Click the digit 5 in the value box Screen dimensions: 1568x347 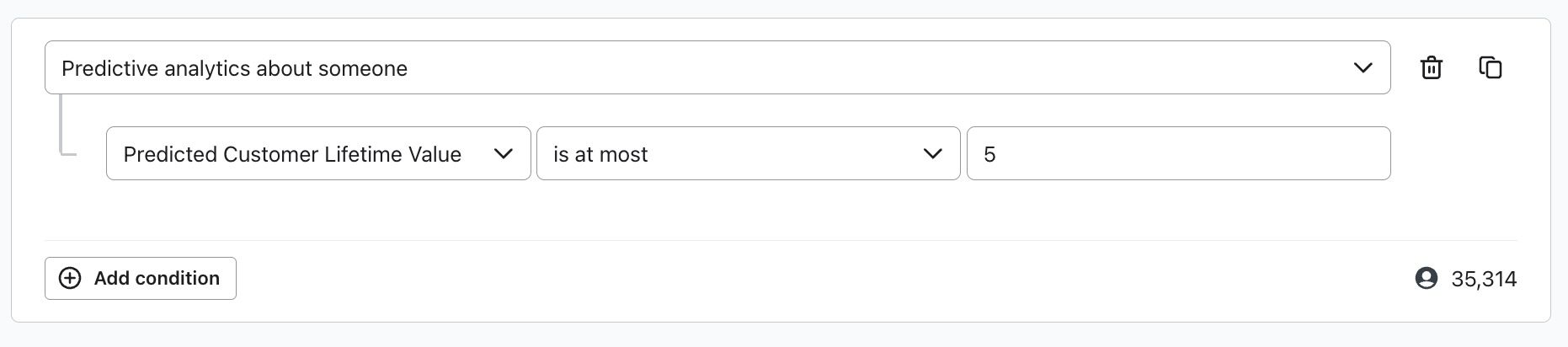(x=989, y=154)
